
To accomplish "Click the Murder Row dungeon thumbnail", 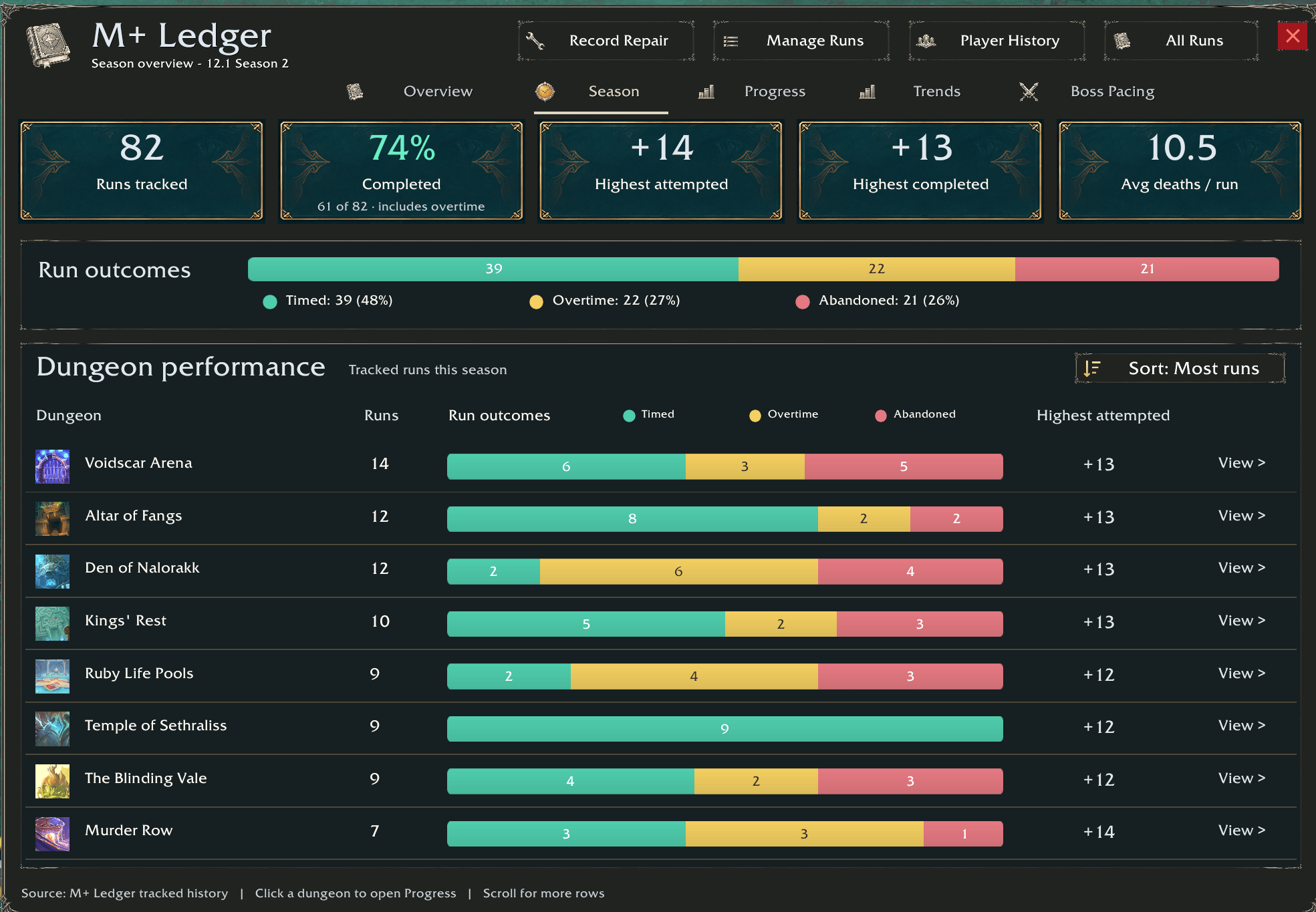I will [52, 834].
